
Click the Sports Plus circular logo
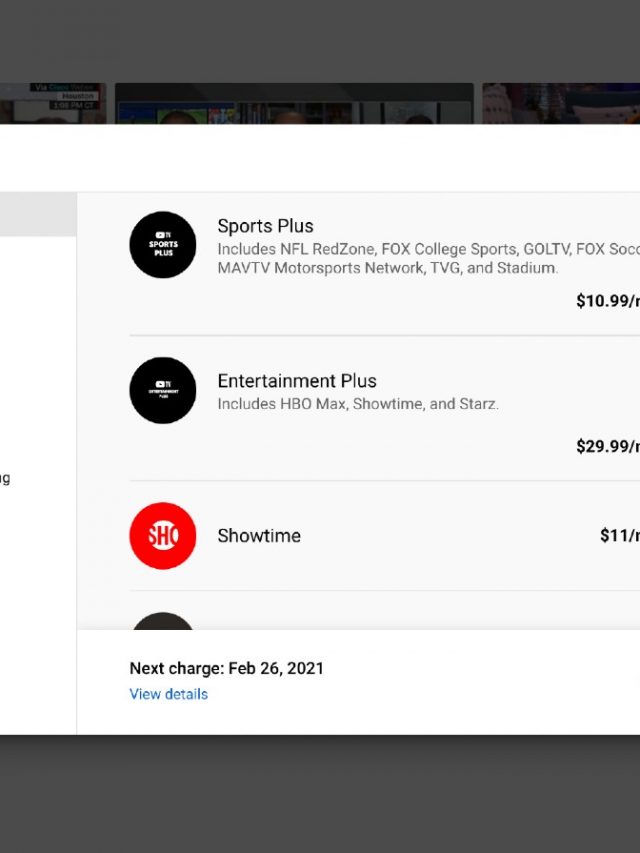[163, 245]
